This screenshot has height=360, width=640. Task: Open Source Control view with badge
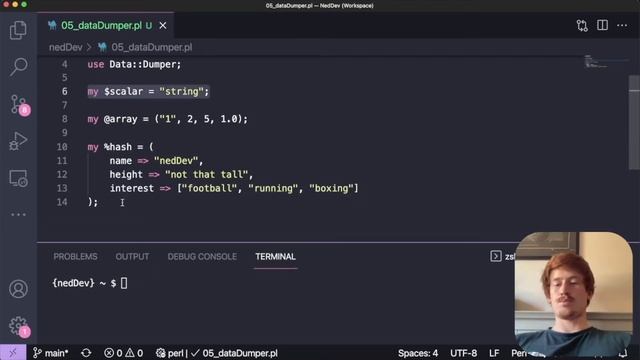pyautogui.click(x=18, y=104)
